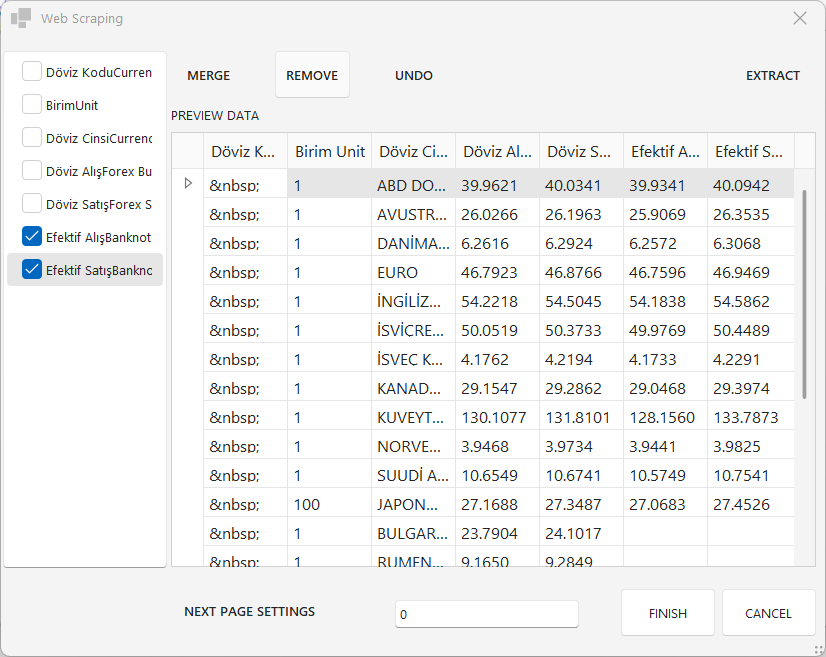
Task: Toggle off the Efektif Satış checkbox
Action: point(32,270)
